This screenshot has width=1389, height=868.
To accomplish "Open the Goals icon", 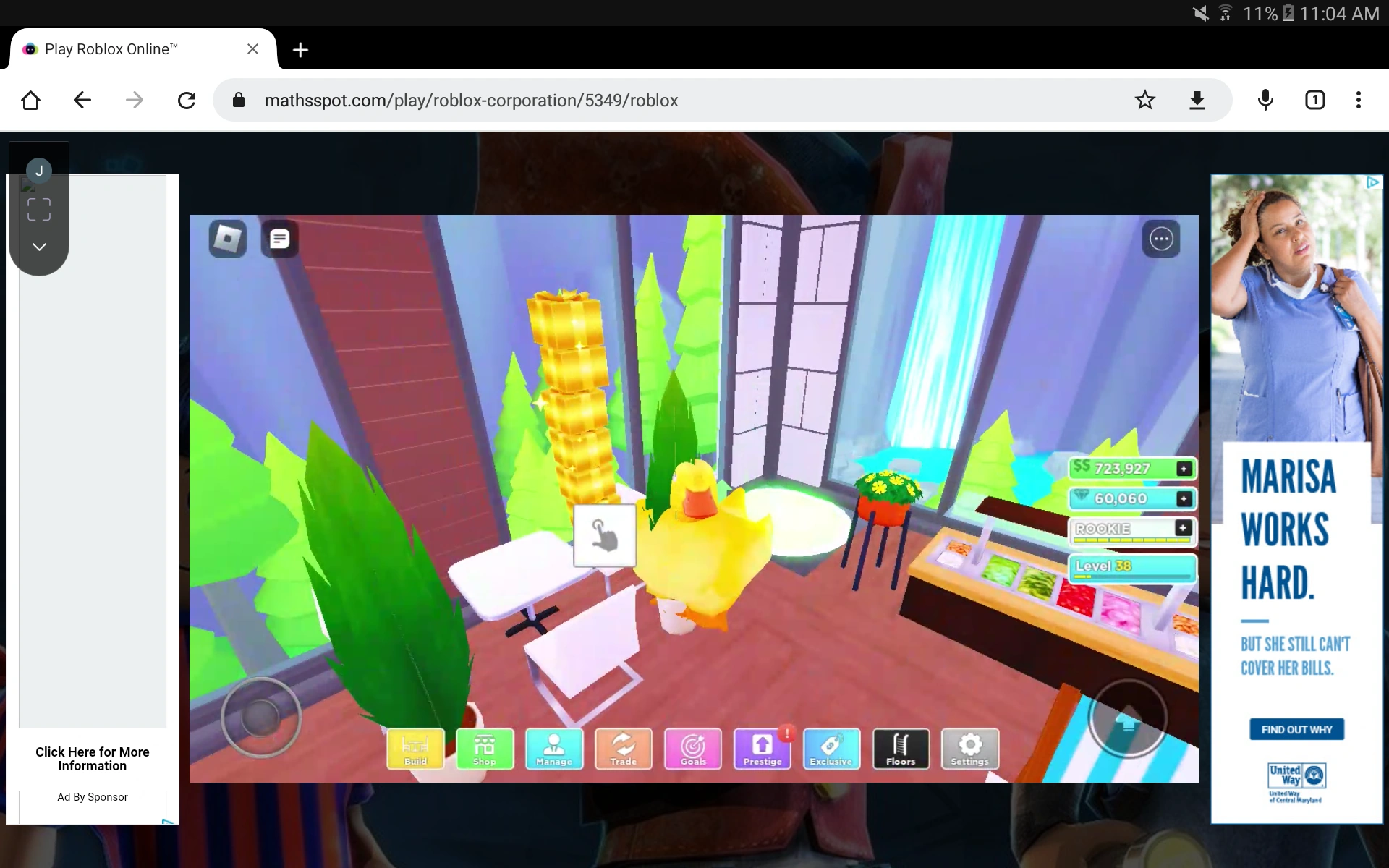I will point(692,748).
